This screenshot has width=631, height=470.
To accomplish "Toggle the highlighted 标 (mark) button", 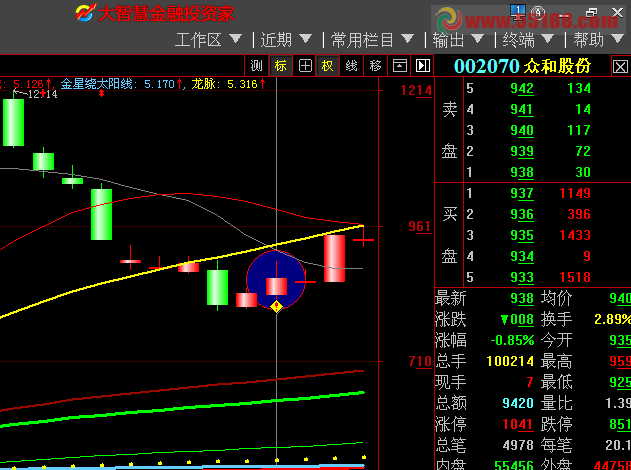I will click(x=280, y=66).
